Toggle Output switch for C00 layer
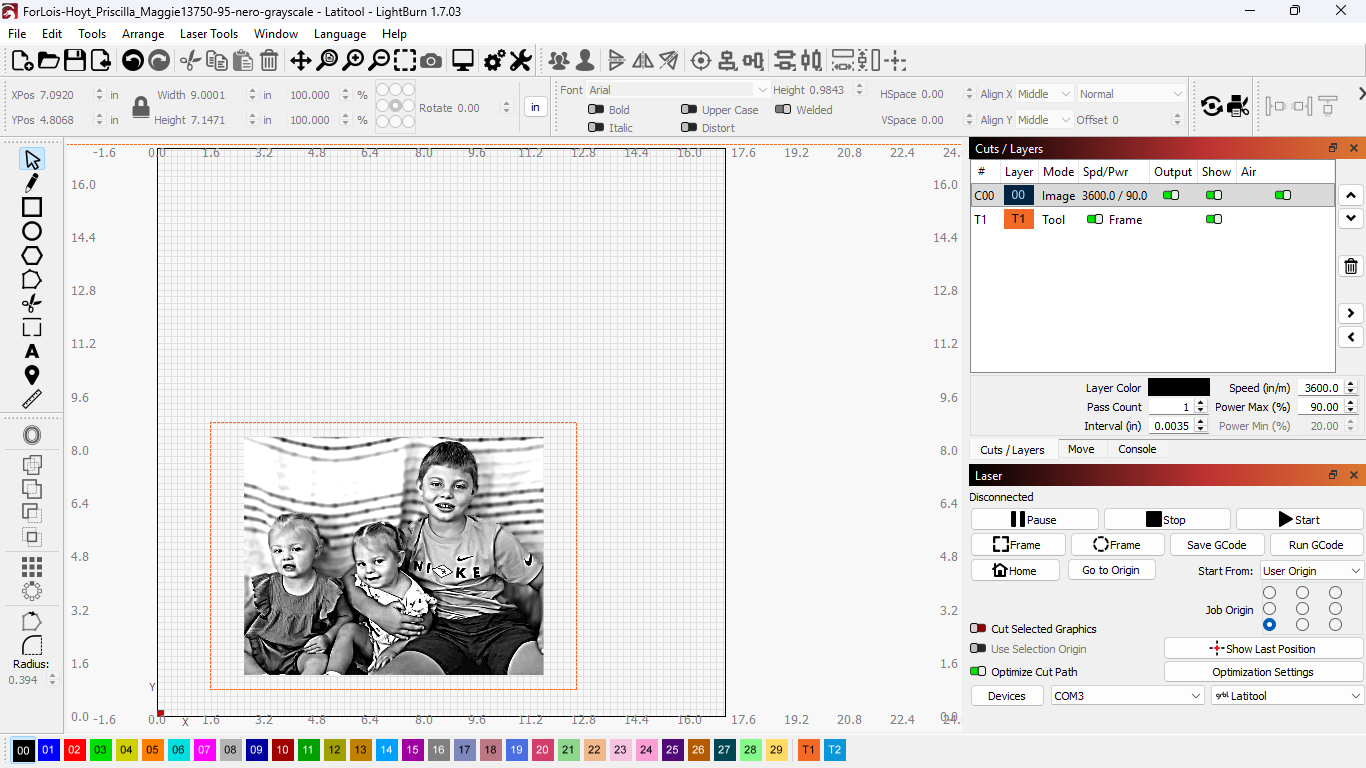The height and width of the screenshot is (768, 1366). [x=1170, y=196]
